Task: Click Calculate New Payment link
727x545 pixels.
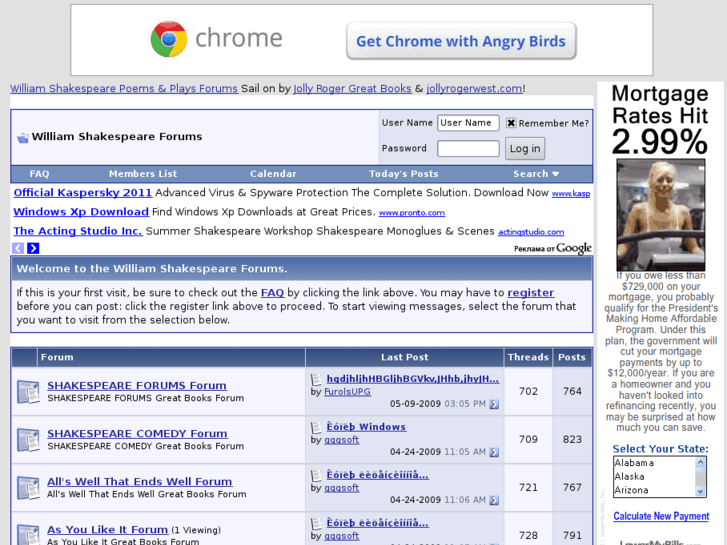Action: (661, 516)
